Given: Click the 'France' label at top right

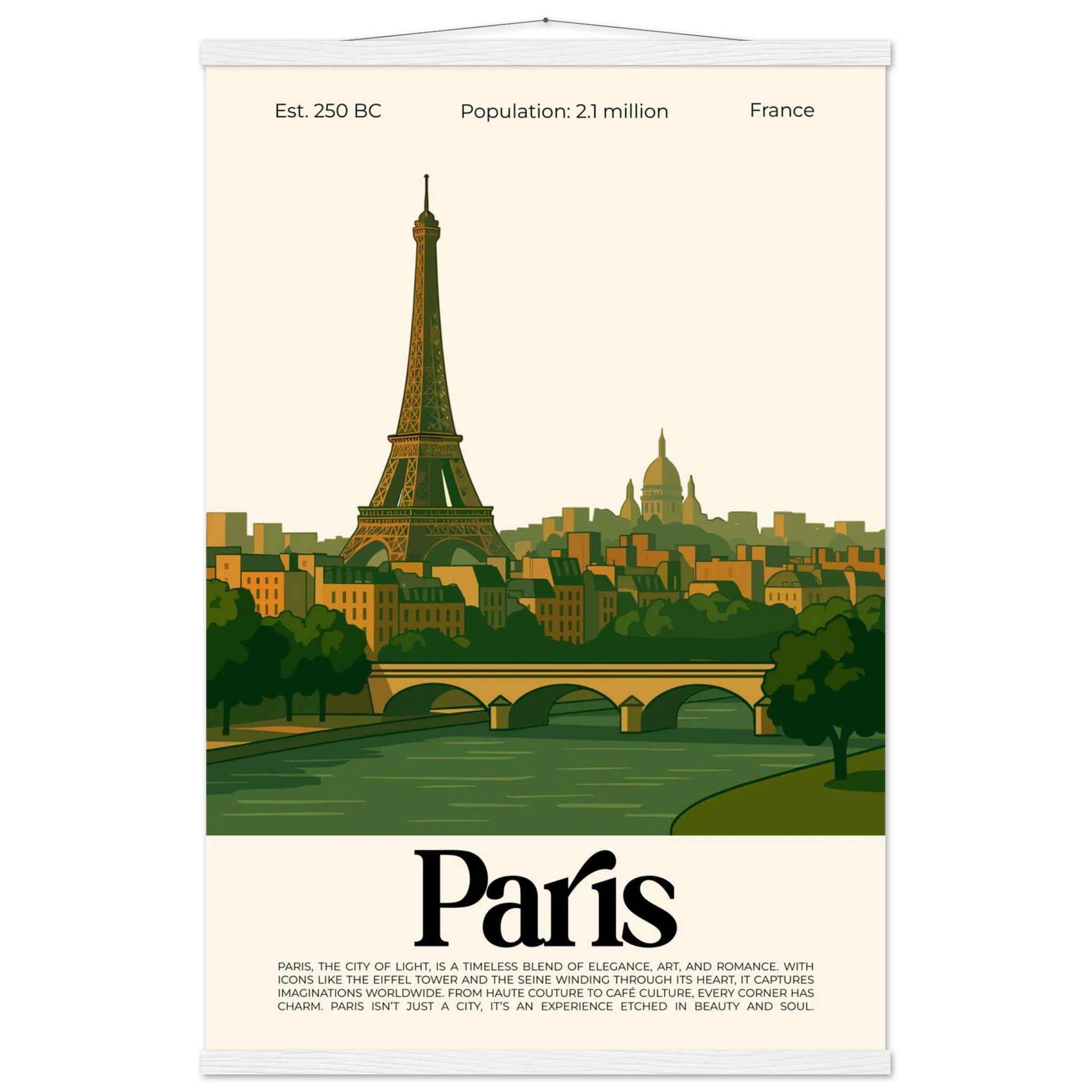Looking at the screenshot, I should point(782,110).
